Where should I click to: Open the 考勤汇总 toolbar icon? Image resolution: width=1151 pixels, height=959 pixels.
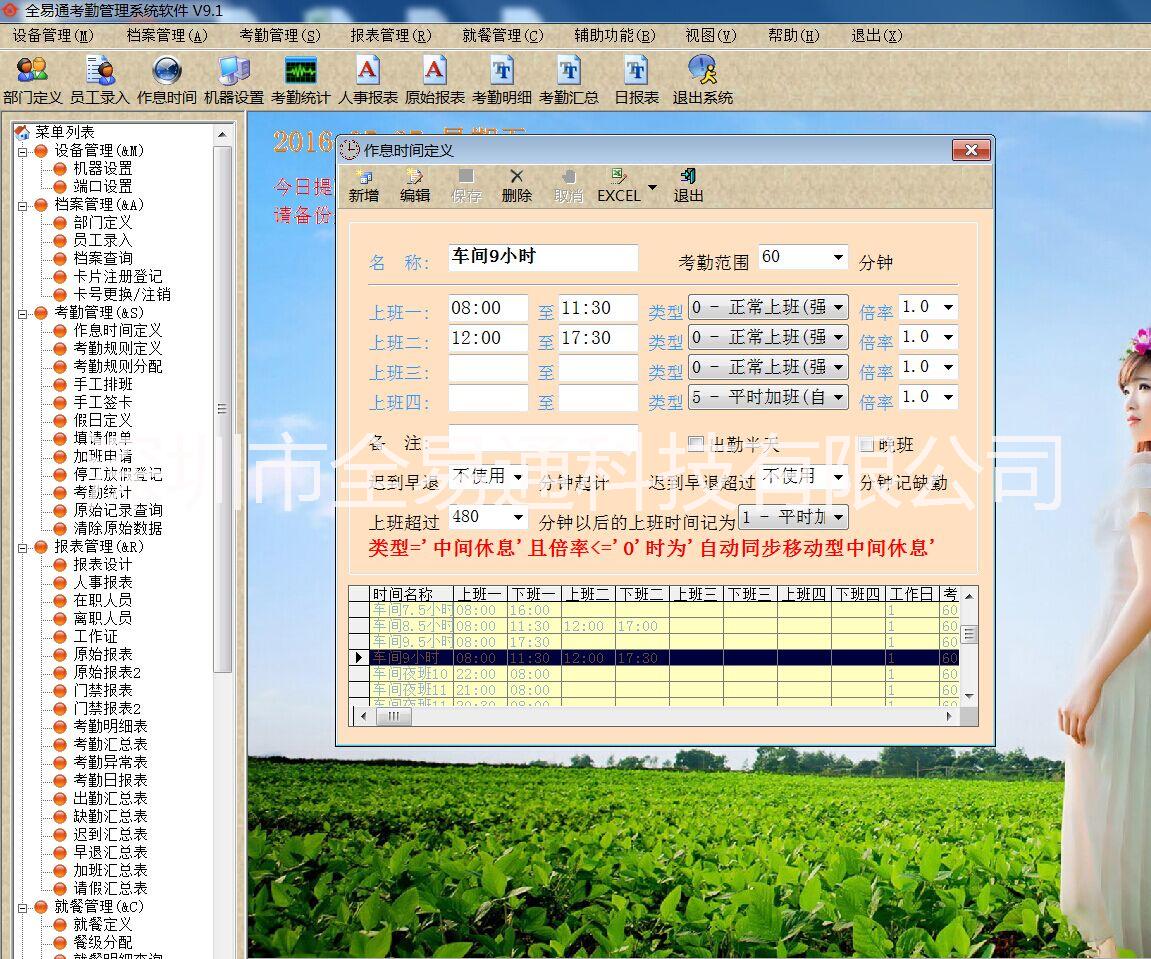tap(569, 80)
